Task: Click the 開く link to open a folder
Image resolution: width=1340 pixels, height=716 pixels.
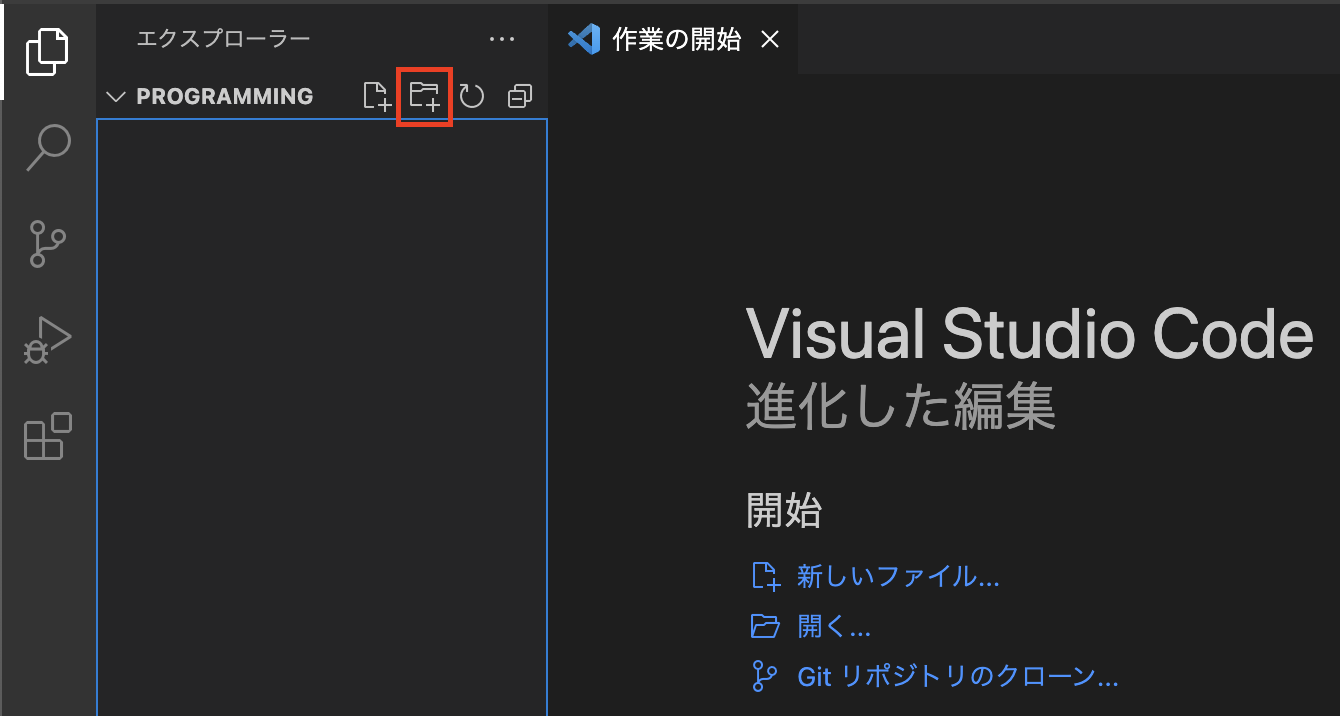Action: tap(834, 626)
